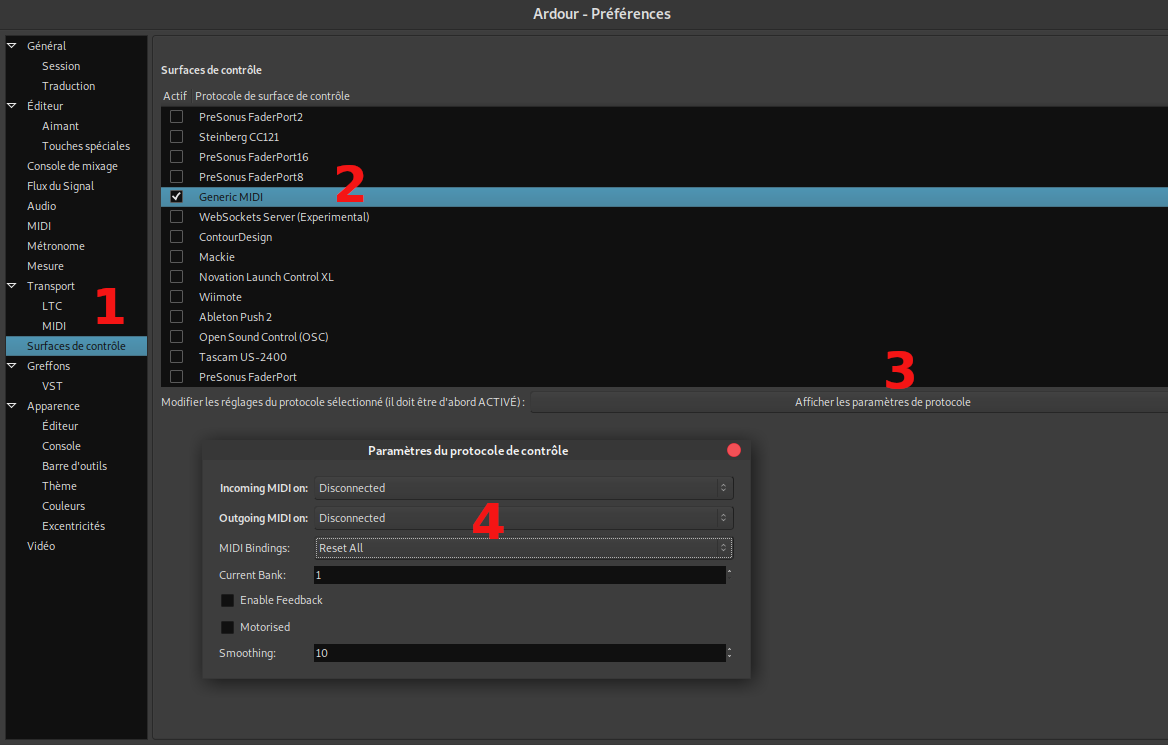Uncheck the Generic MIDI active checkbox

point(177,197)
